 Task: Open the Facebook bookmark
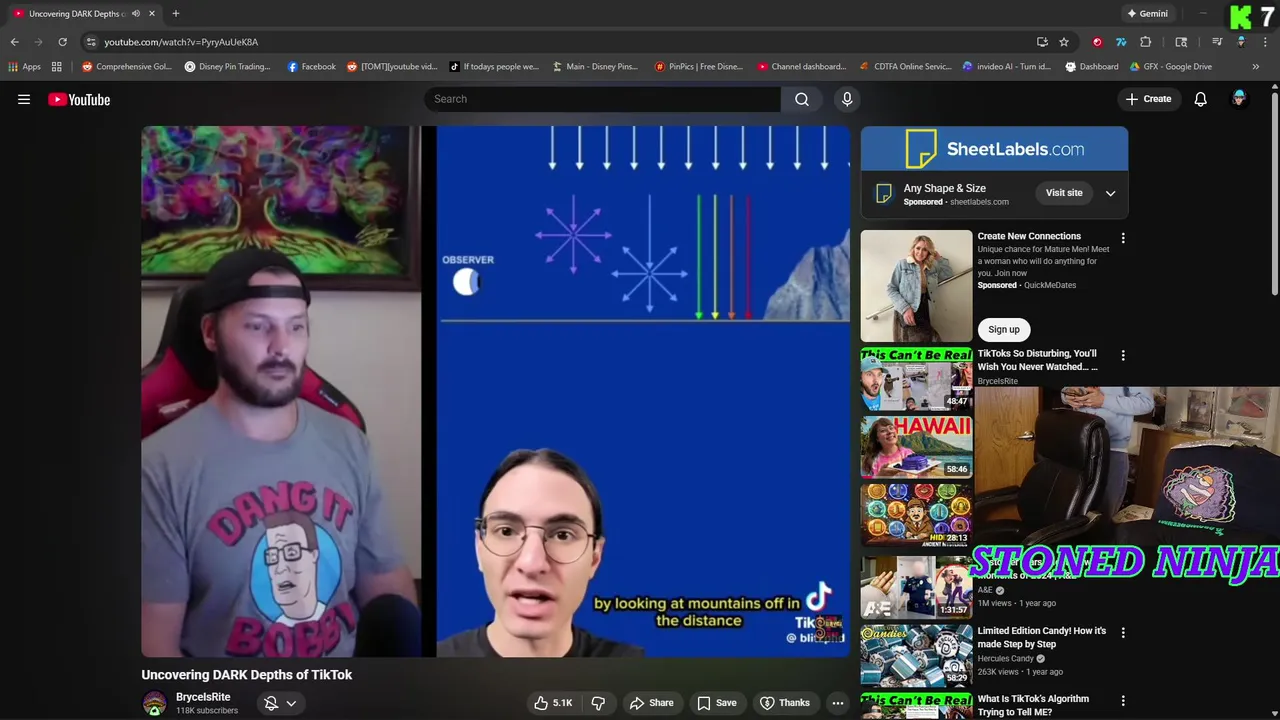311,67
